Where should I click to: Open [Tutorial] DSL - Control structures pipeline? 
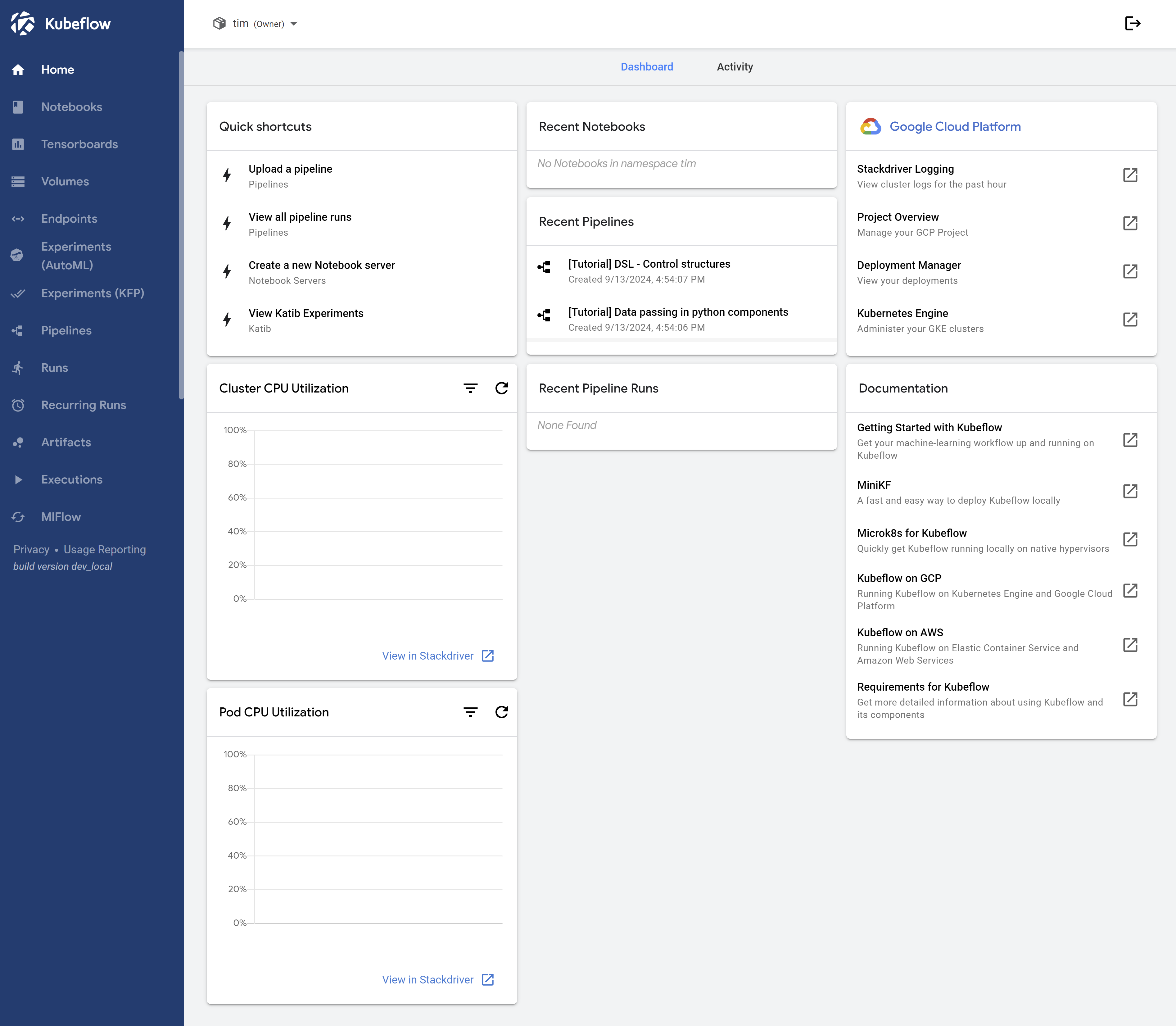click(x=681, y=271)
